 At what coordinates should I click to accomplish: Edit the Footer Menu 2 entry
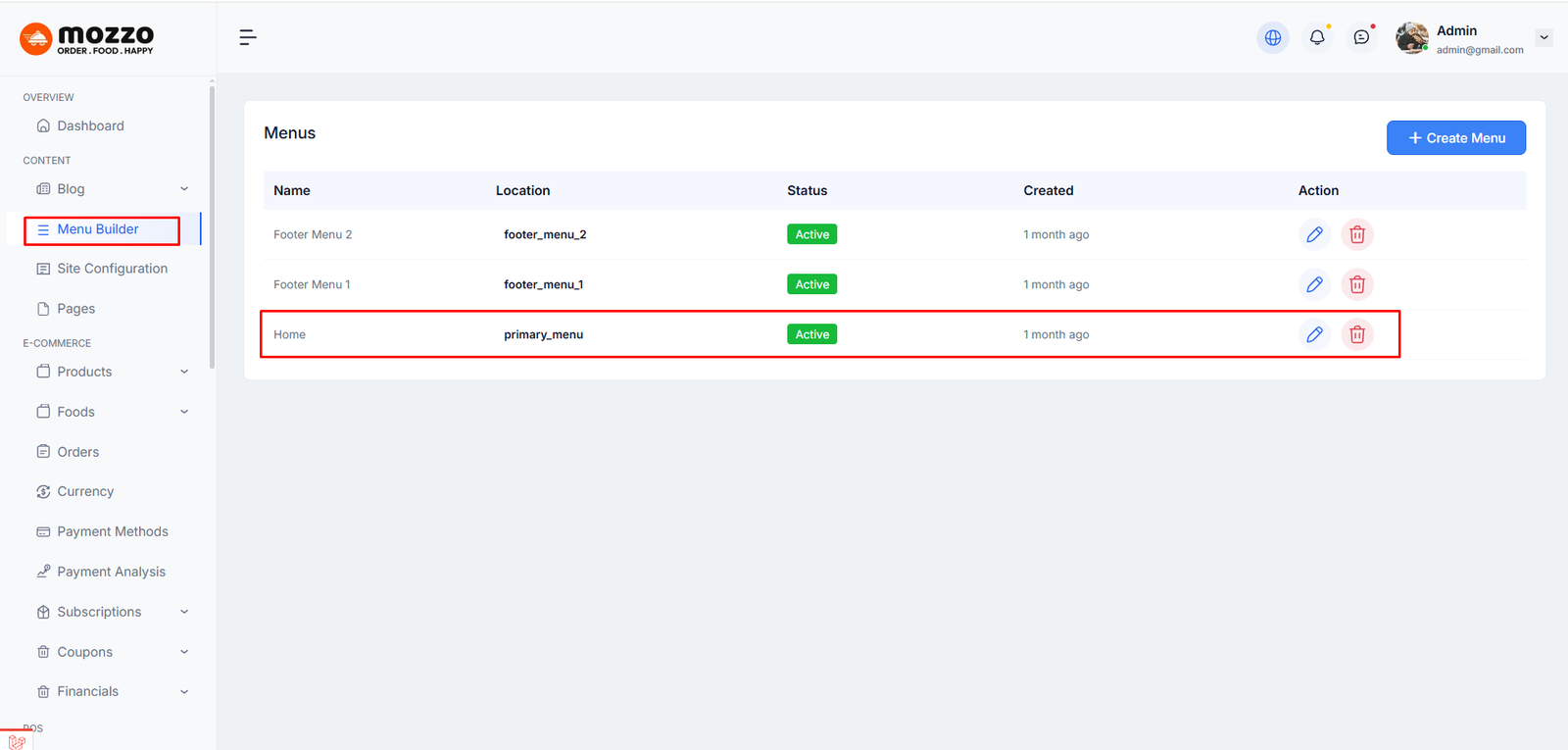click(1314, 234)
